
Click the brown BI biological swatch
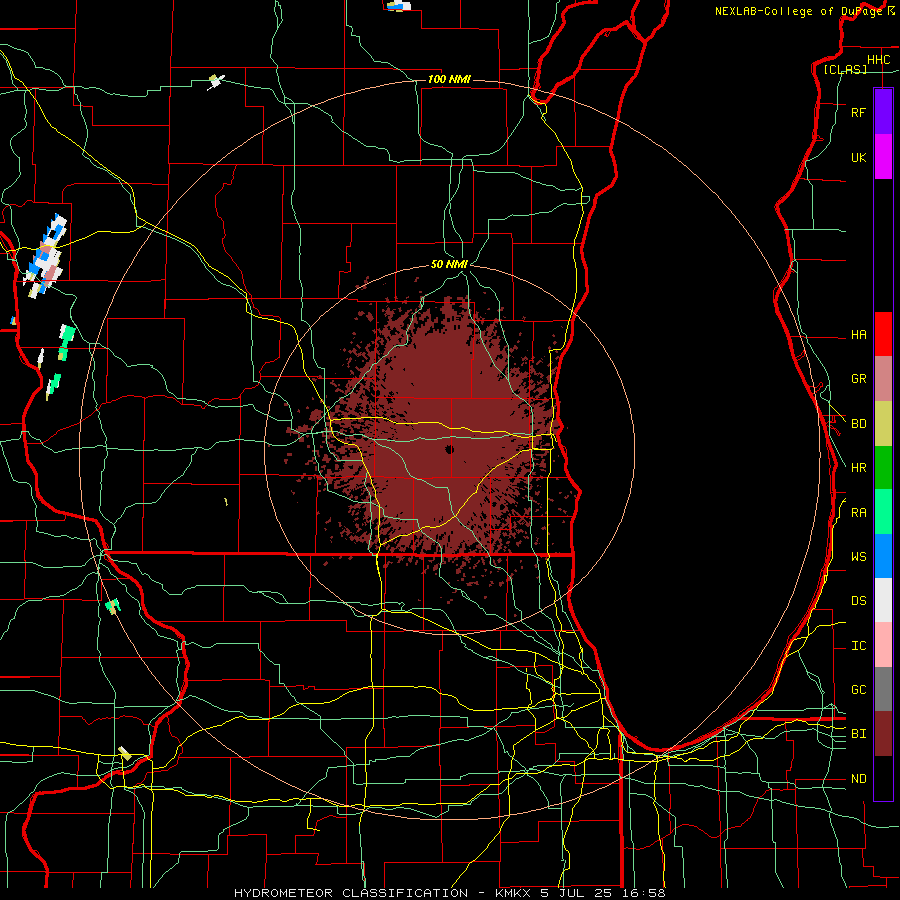coord(883,733)
